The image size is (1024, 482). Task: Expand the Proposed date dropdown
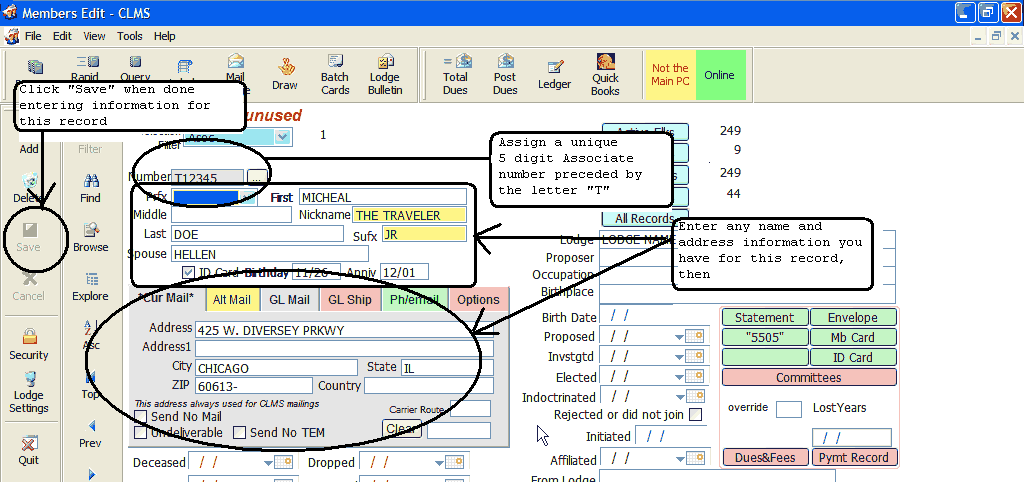[679, 337]
